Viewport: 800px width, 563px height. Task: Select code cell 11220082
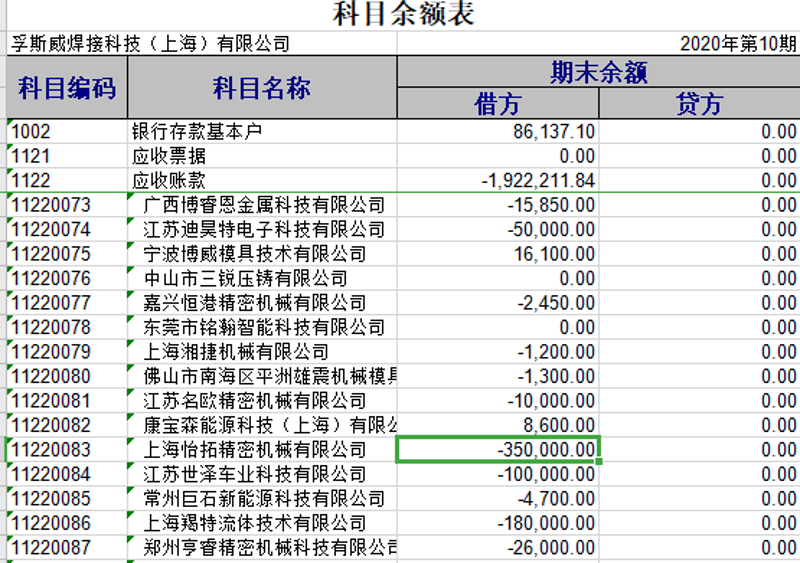(67, 426)
